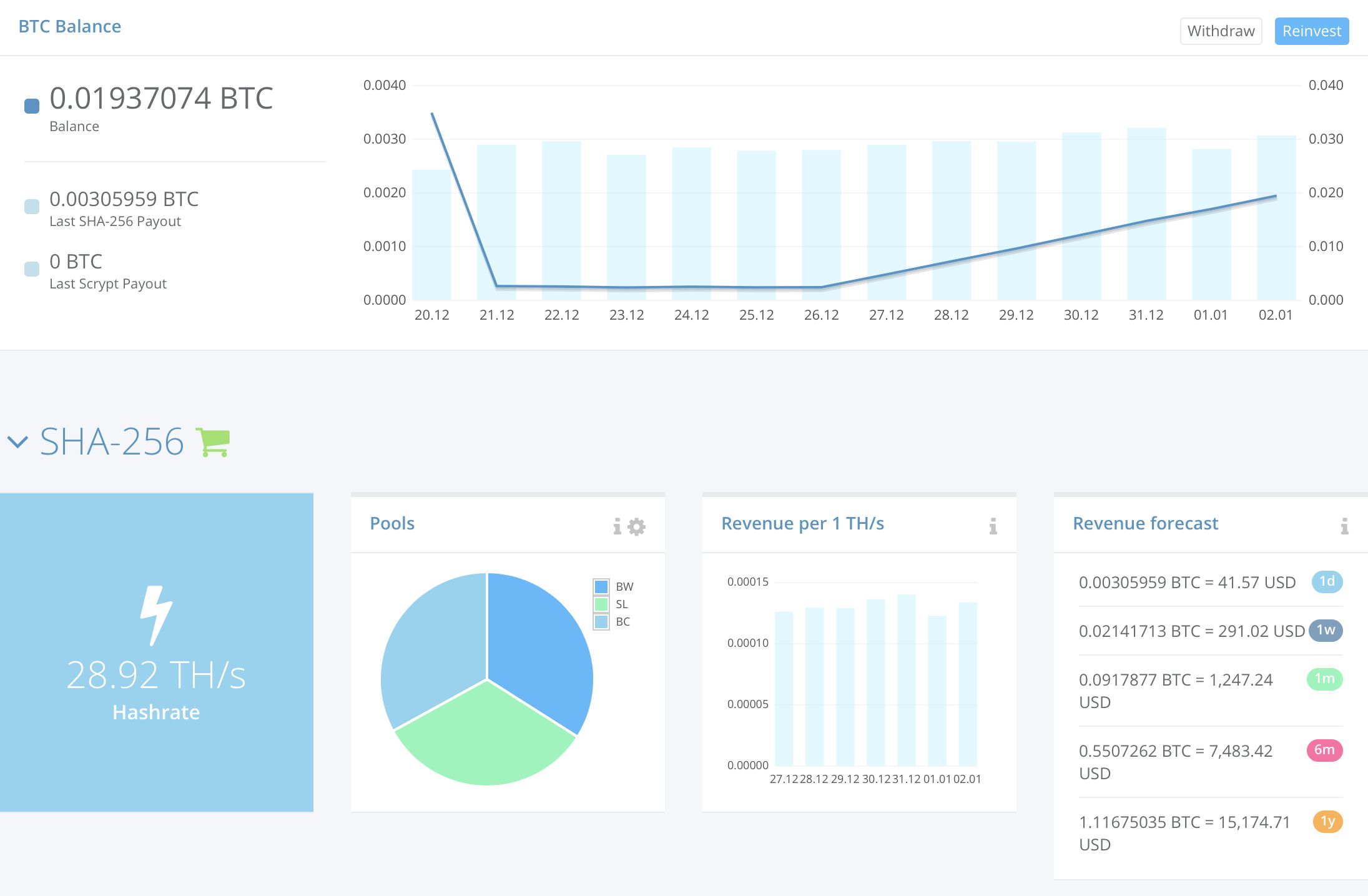1368x896 pixels.
Task: Click the Reinvest button
Action: tap(1312, 31)
